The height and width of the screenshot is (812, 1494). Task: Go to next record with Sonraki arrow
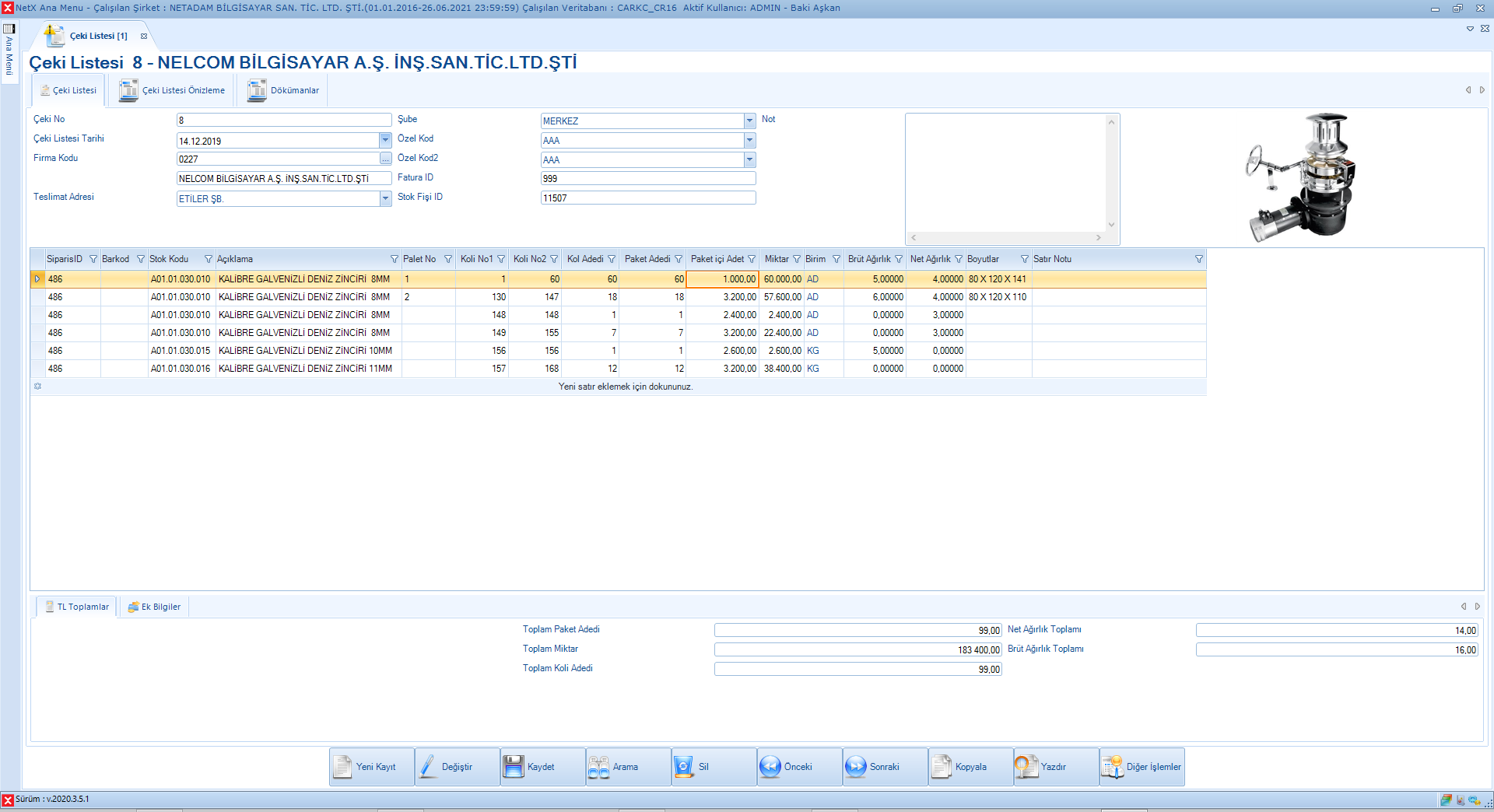[856, 767]
